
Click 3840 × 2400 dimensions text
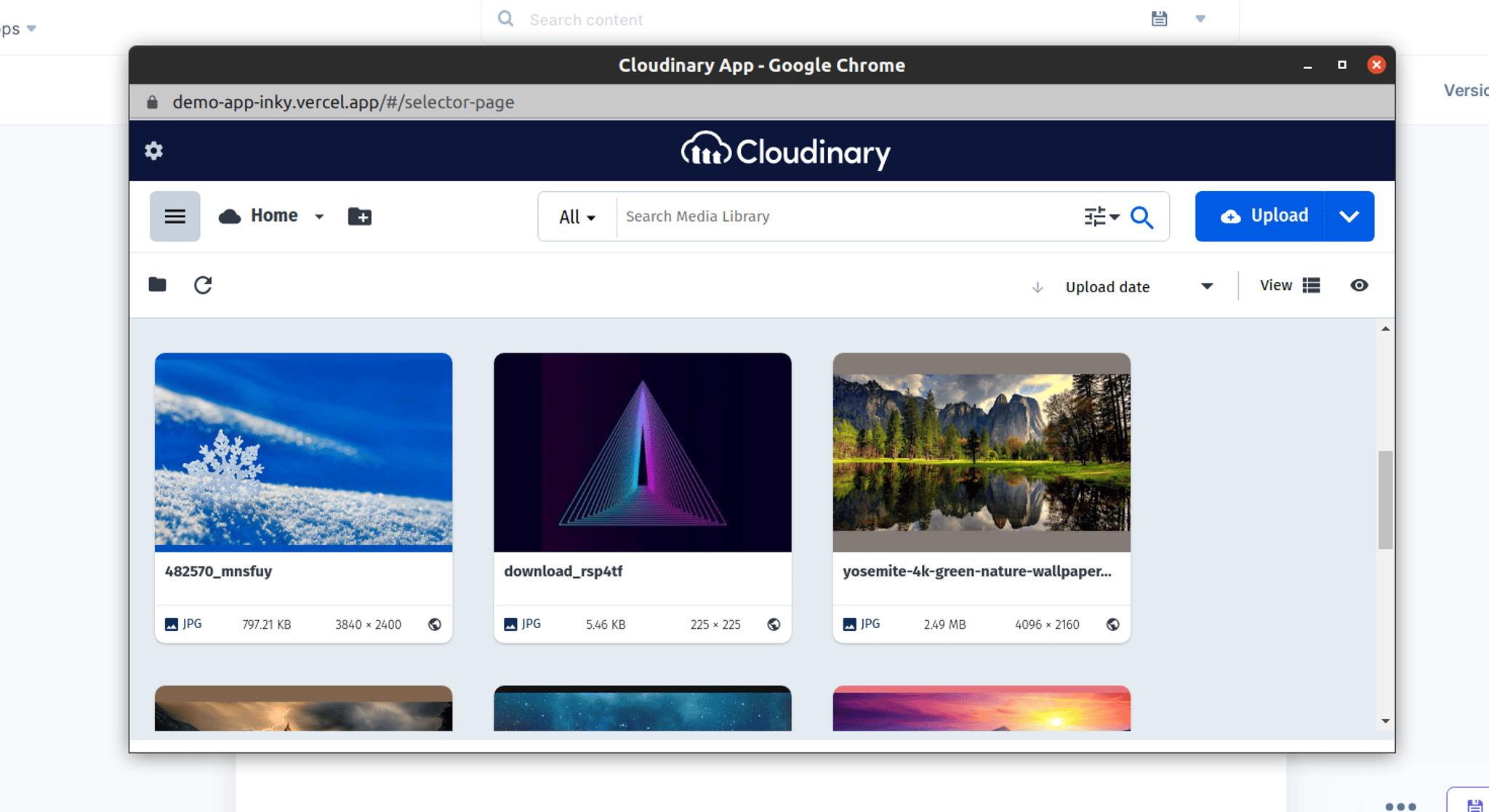coord(368,624)
